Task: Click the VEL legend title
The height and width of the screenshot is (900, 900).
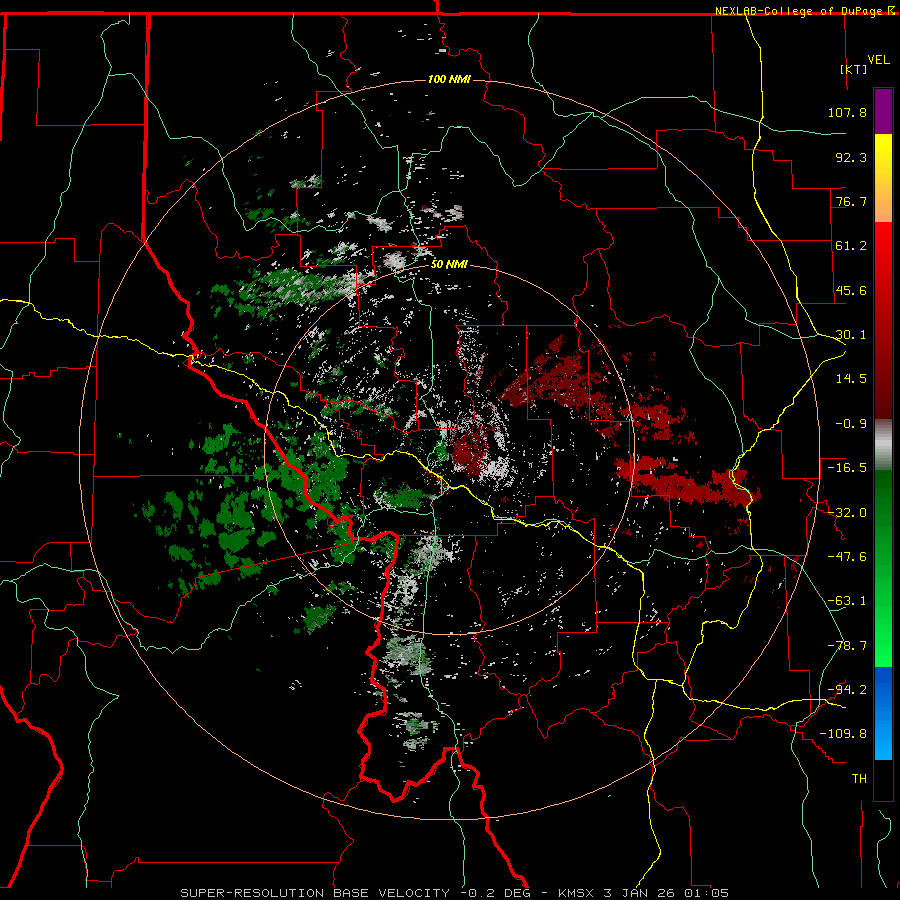Action: point(878,60)
